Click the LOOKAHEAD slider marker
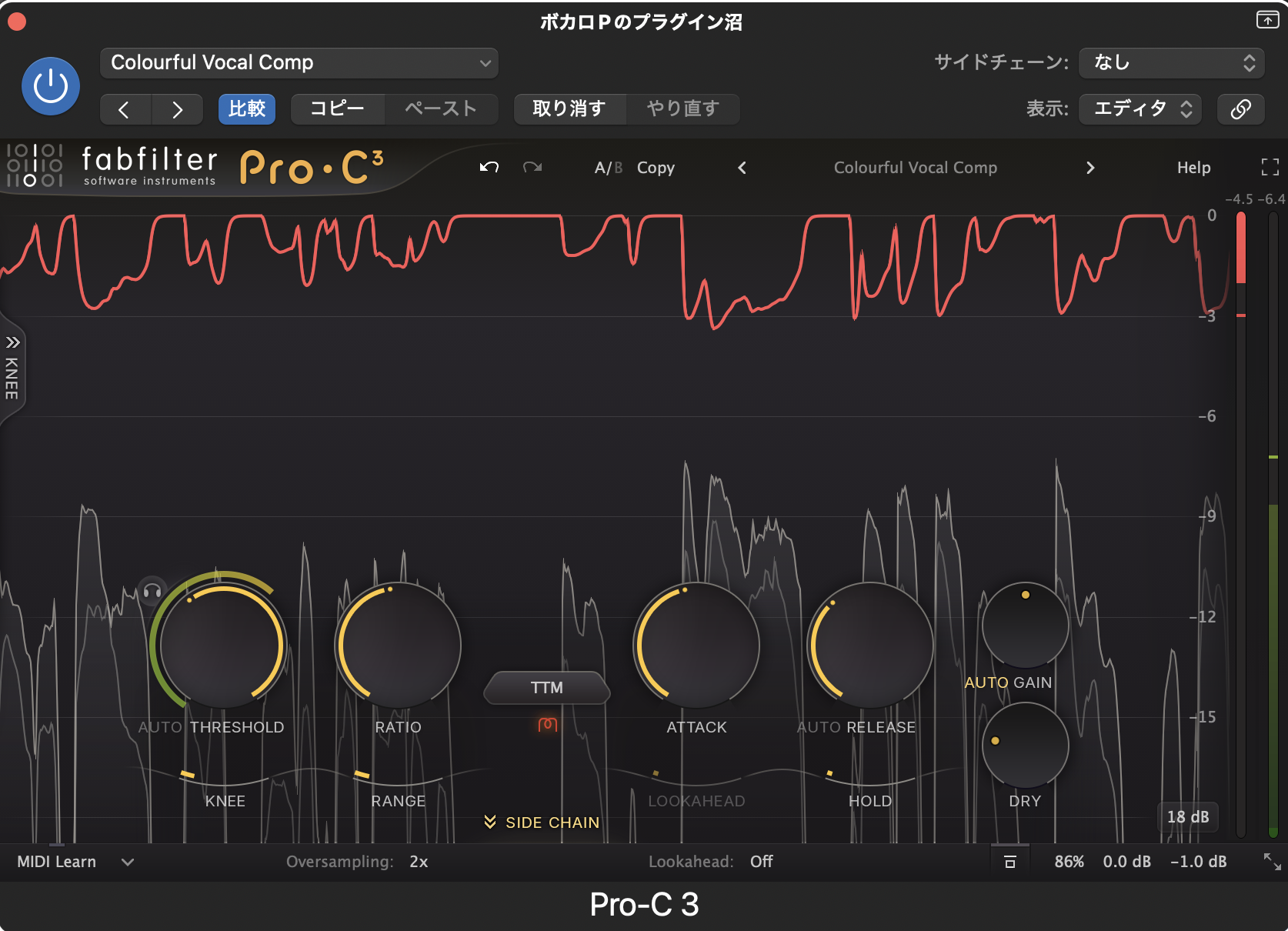1288x931 pixels. (656, 773)
